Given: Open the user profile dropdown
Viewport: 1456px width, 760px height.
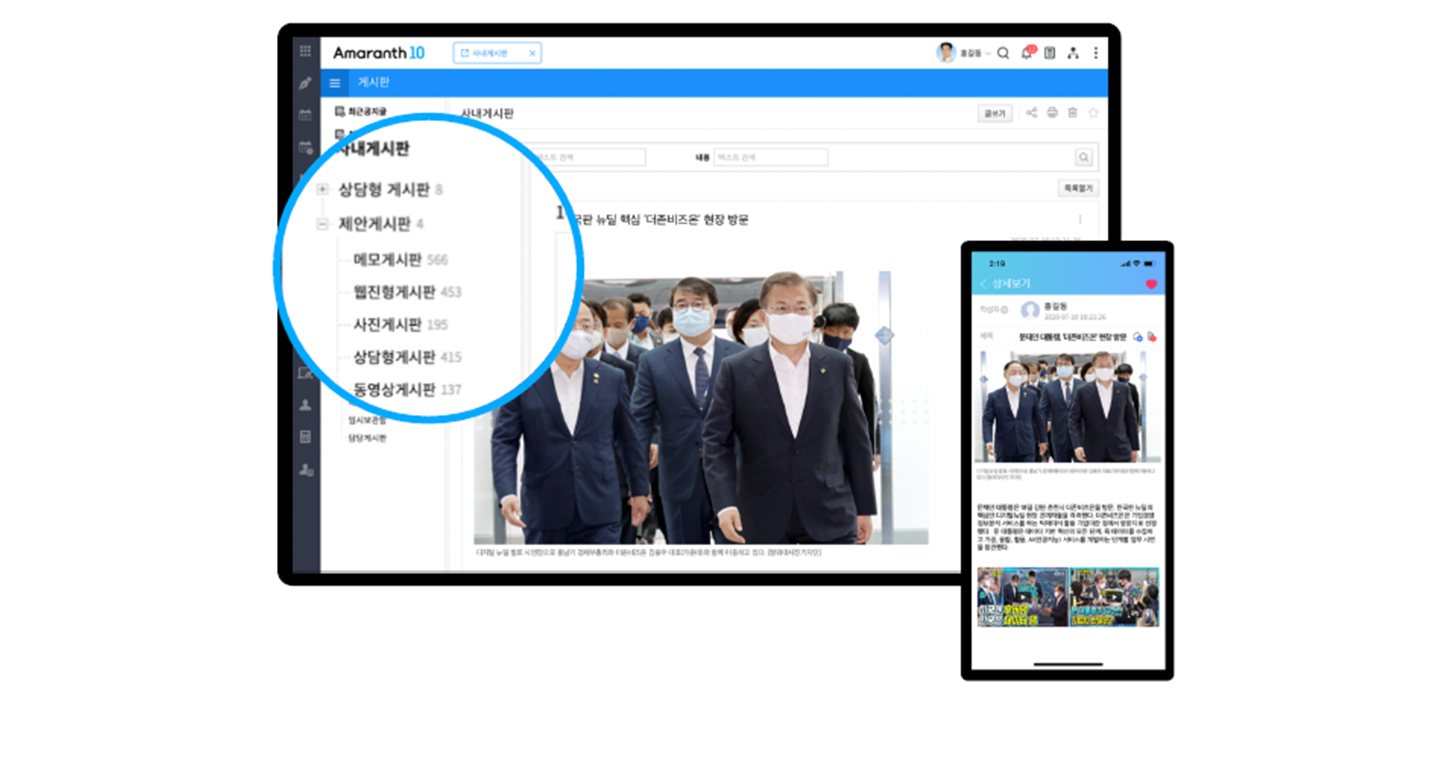Looking at the screenshot, I should (964, 53).
